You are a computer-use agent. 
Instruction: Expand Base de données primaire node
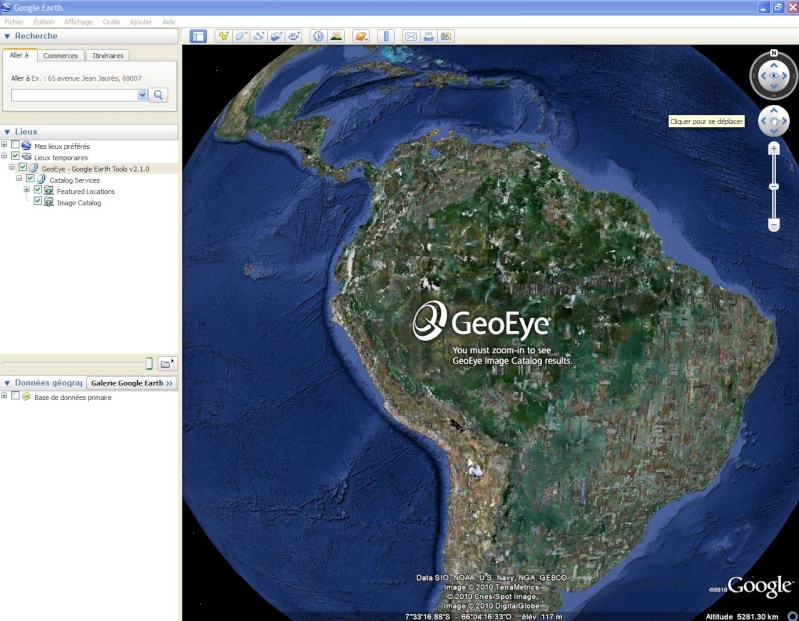pos(4,395)
